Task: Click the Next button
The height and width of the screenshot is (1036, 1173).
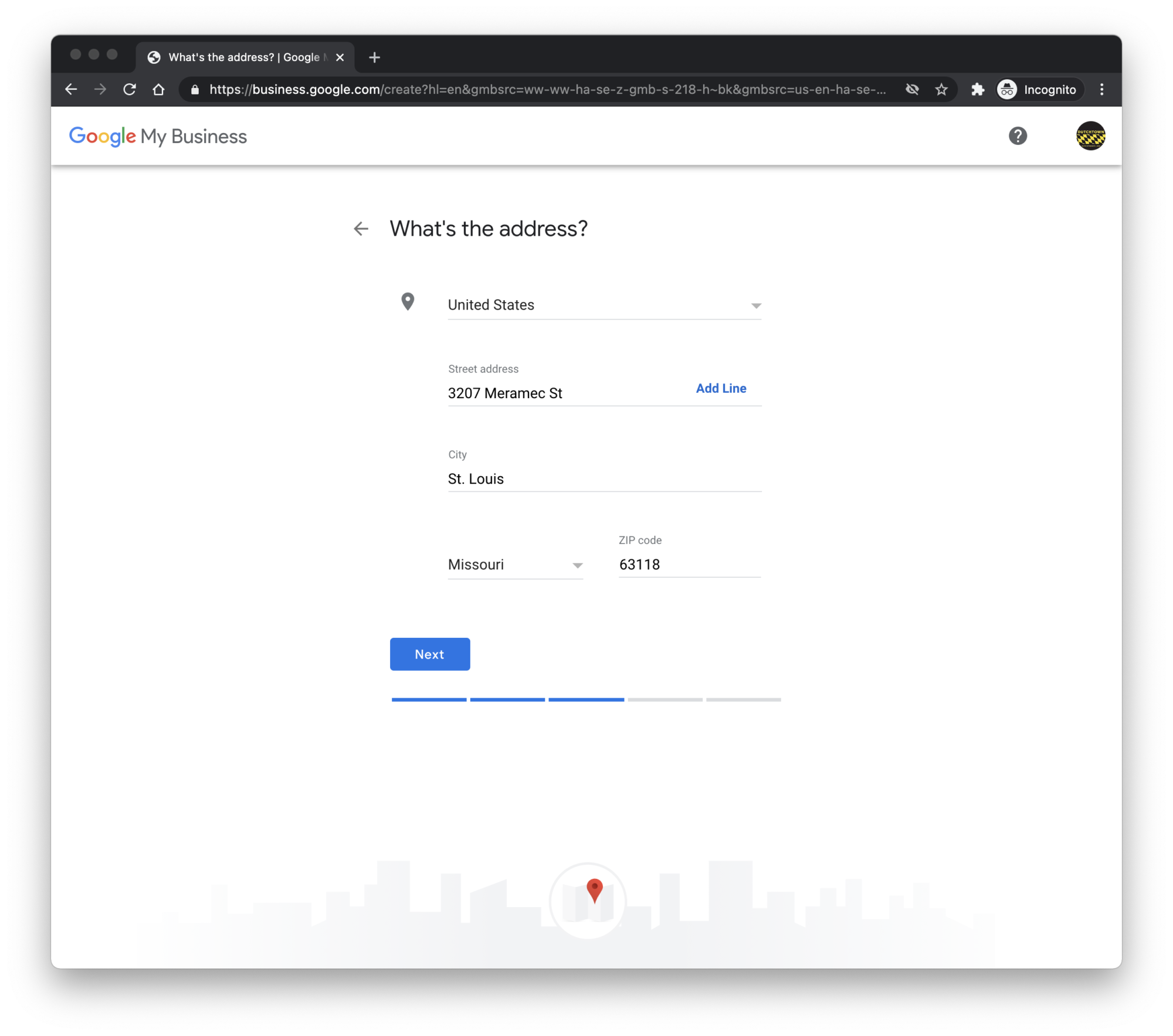Action: coord(430,654)
